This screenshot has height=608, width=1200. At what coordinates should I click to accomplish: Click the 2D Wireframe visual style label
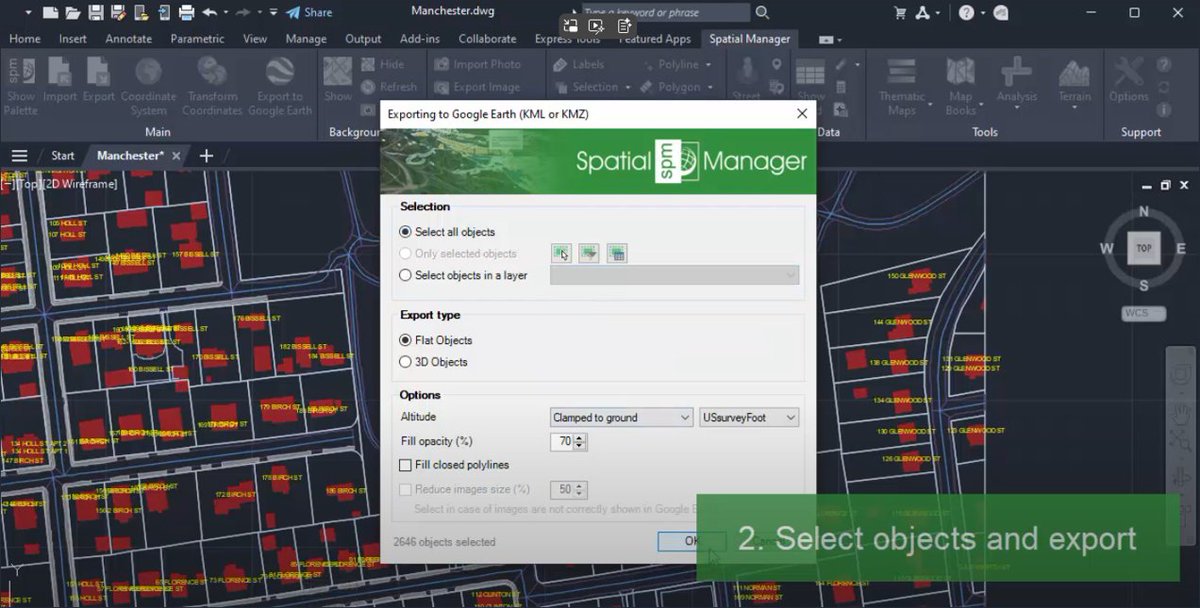(81, 184)
